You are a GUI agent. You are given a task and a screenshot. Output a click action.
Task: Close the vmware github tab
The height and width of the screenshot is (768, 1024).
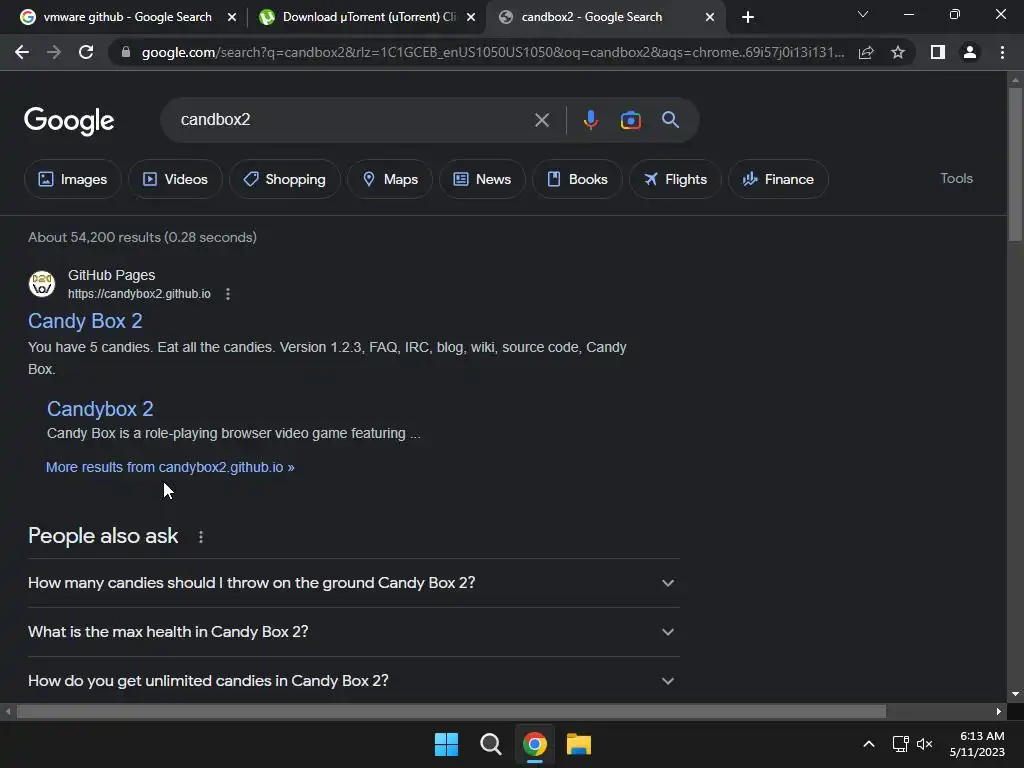pos(232,17)
